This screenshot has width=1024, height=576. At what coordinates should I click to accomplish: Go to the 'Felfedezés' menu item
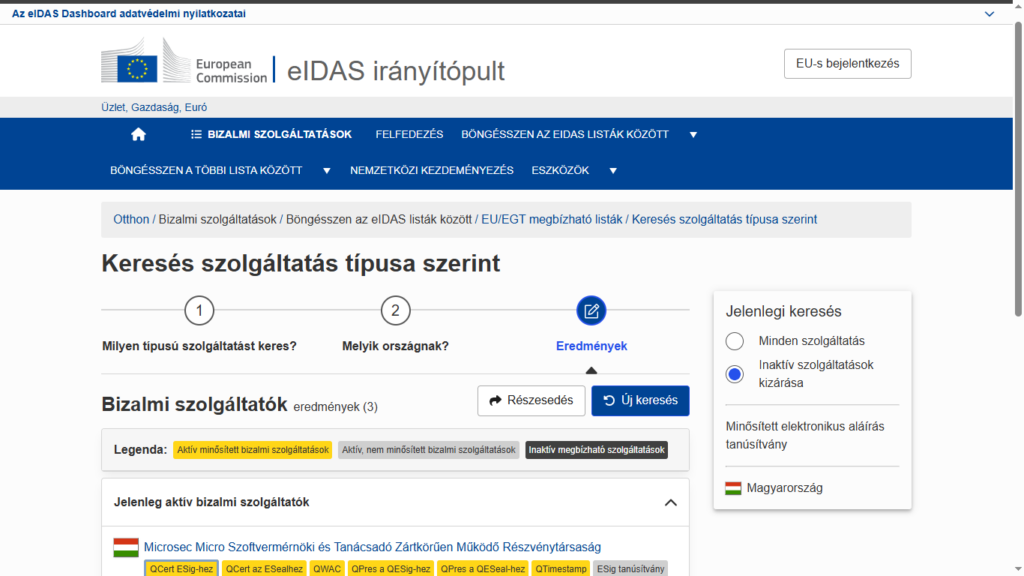(409, 135)
